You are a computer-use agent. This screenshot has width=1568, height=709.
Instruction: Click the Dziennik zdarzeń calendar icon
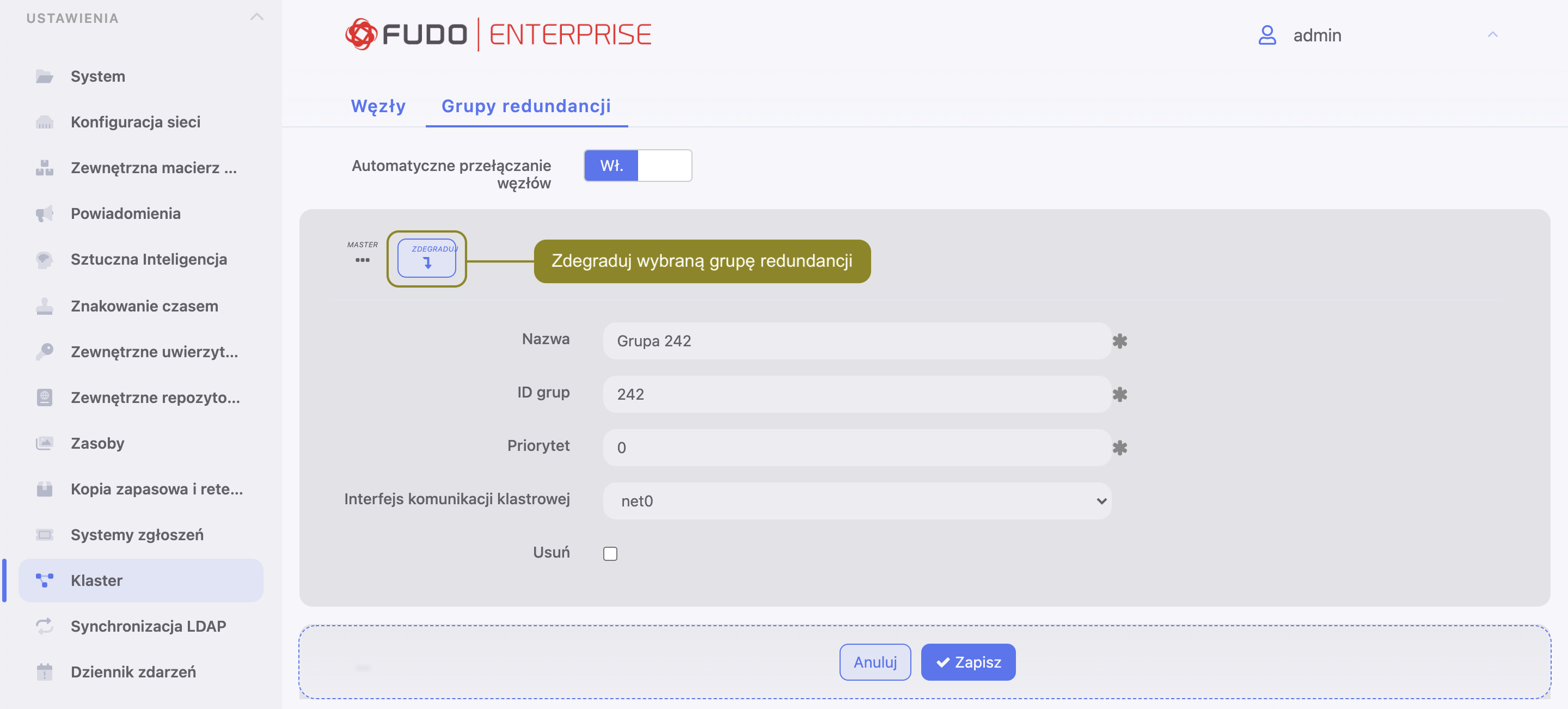(x=45, y=672)
